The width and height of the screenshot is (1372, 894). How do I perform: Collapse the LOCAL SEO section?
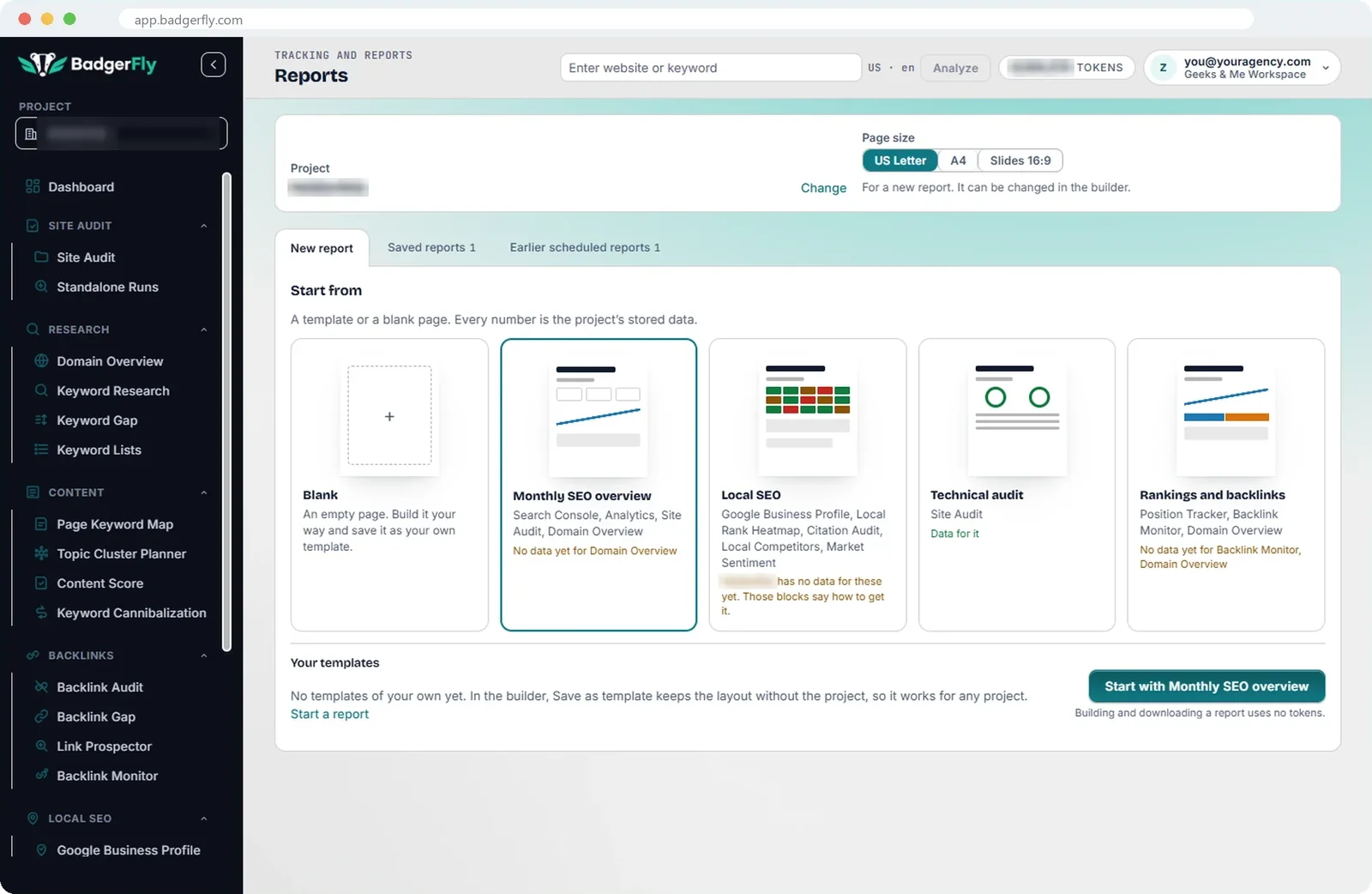(x=204, y=818)
